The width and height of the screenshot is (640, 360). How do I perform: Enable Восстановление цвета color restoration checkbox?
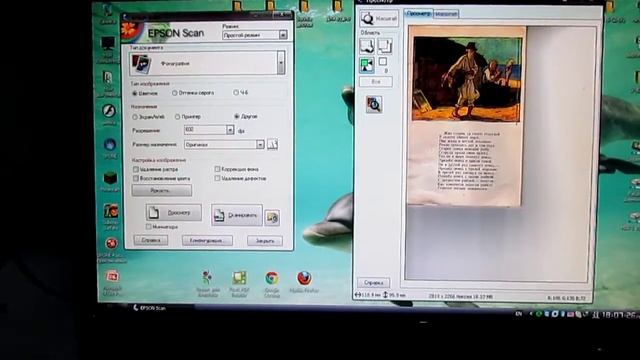point(136,178)
